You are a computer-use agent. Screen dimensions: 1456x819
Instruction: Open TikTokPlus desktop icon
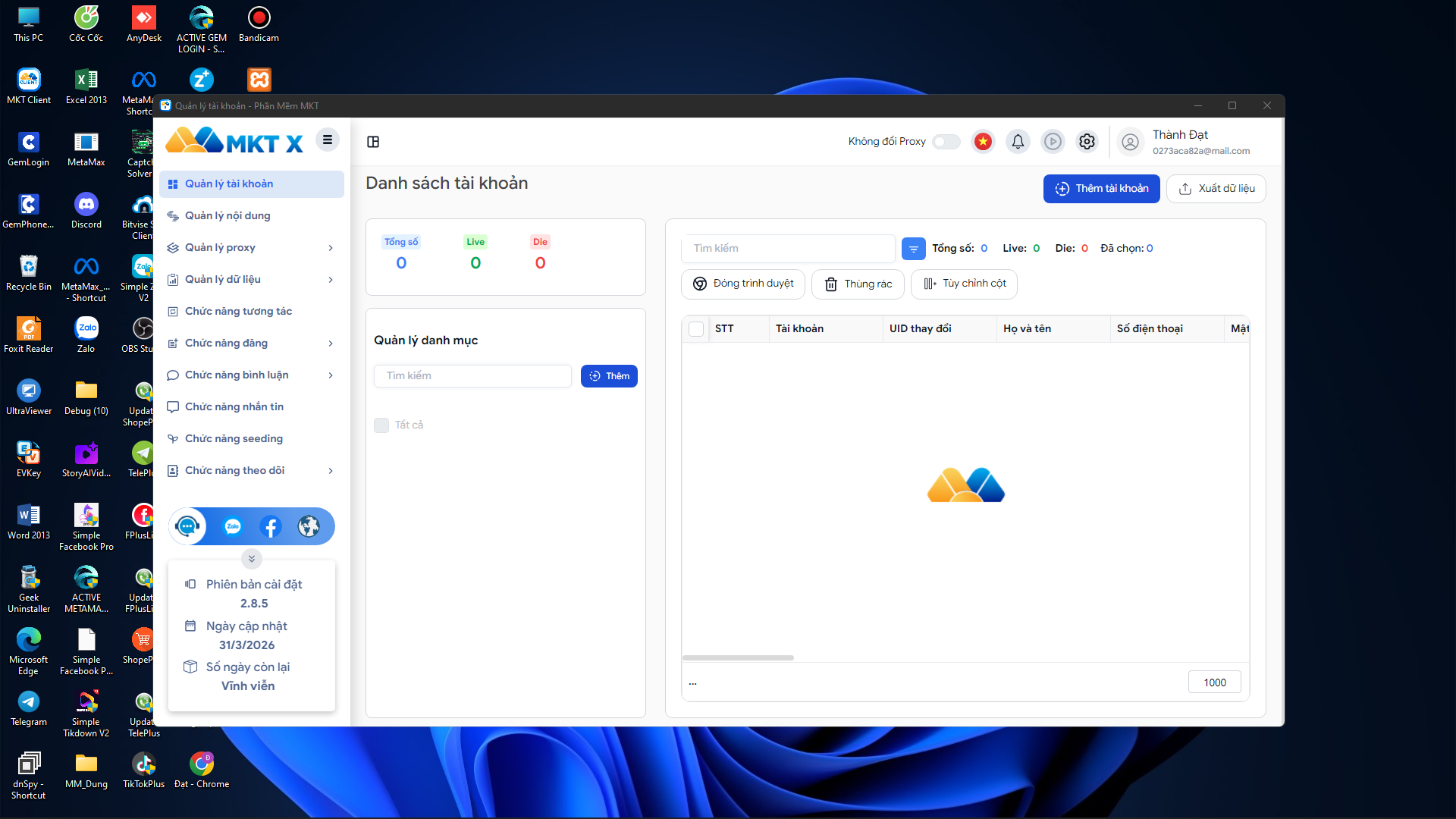pos(144,771)
